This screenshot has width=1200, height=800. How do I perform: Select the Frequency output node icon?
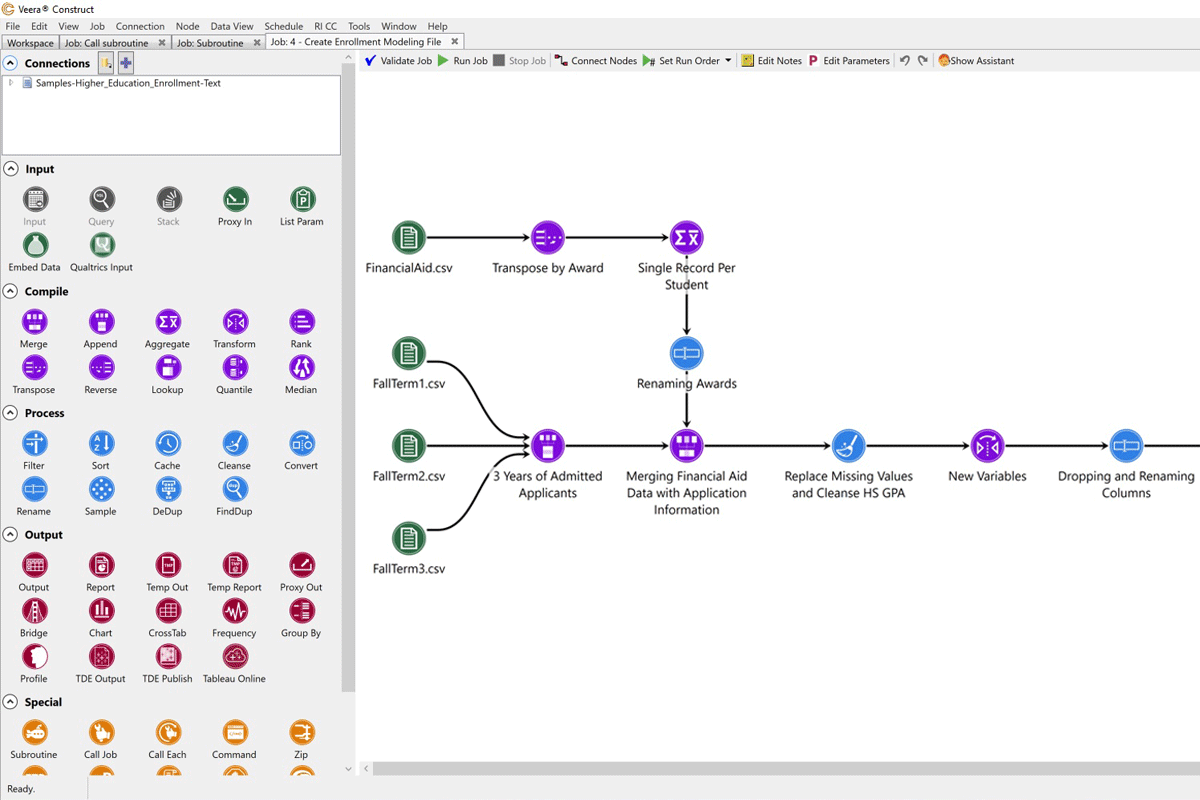tap(235, 611)
